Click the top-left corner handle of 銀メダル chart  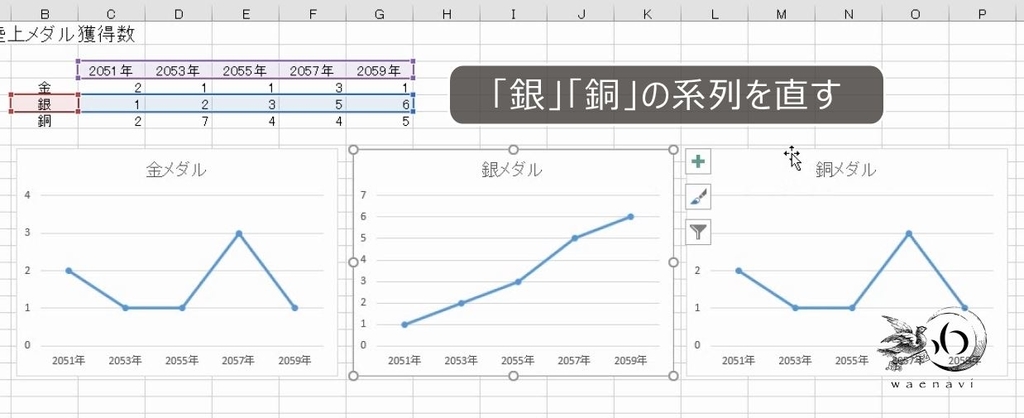pyautogui.click(x=353, y=150)
